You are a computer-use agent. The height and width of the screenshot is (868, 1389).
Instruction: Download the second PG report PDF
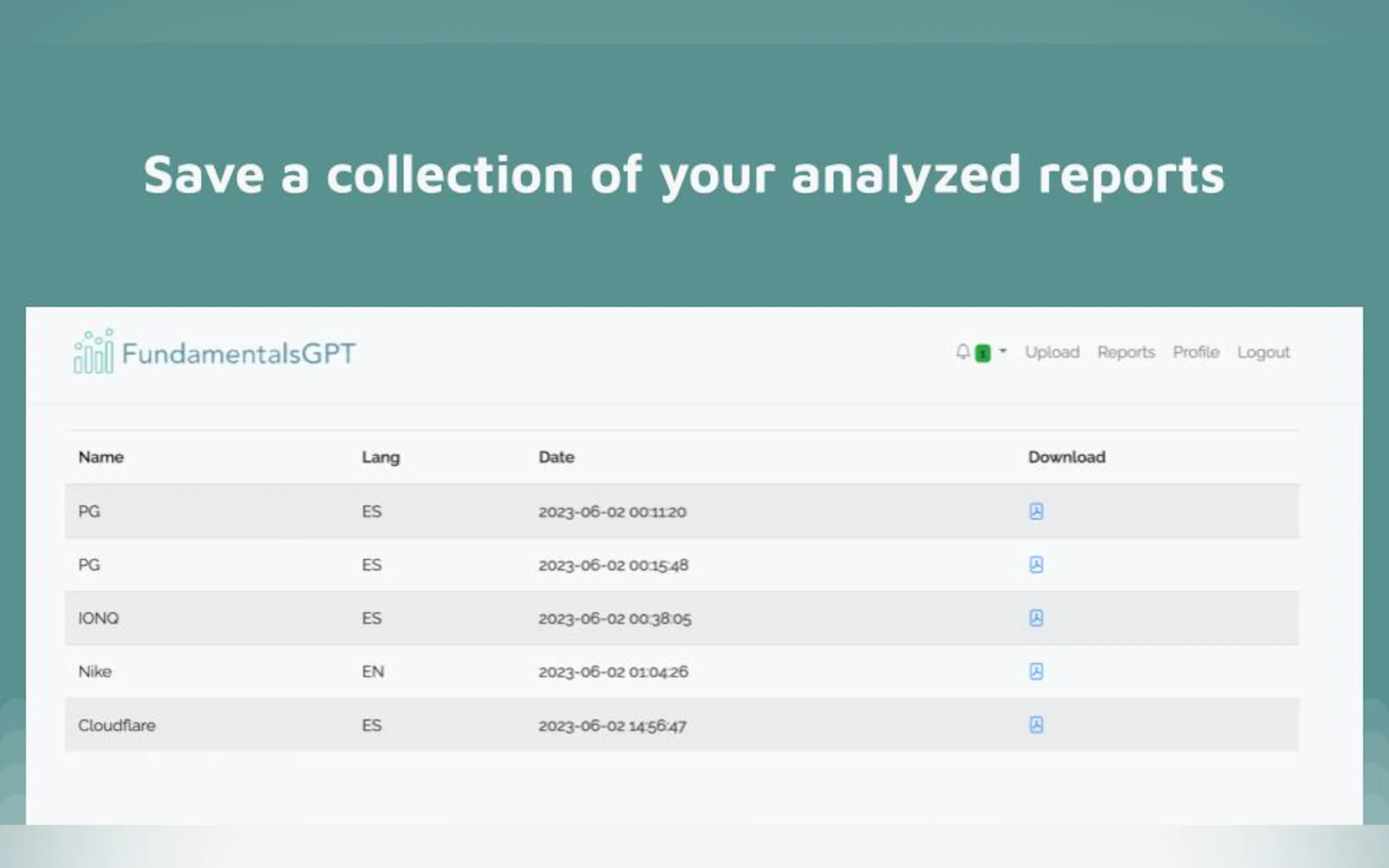(1036, 565)
